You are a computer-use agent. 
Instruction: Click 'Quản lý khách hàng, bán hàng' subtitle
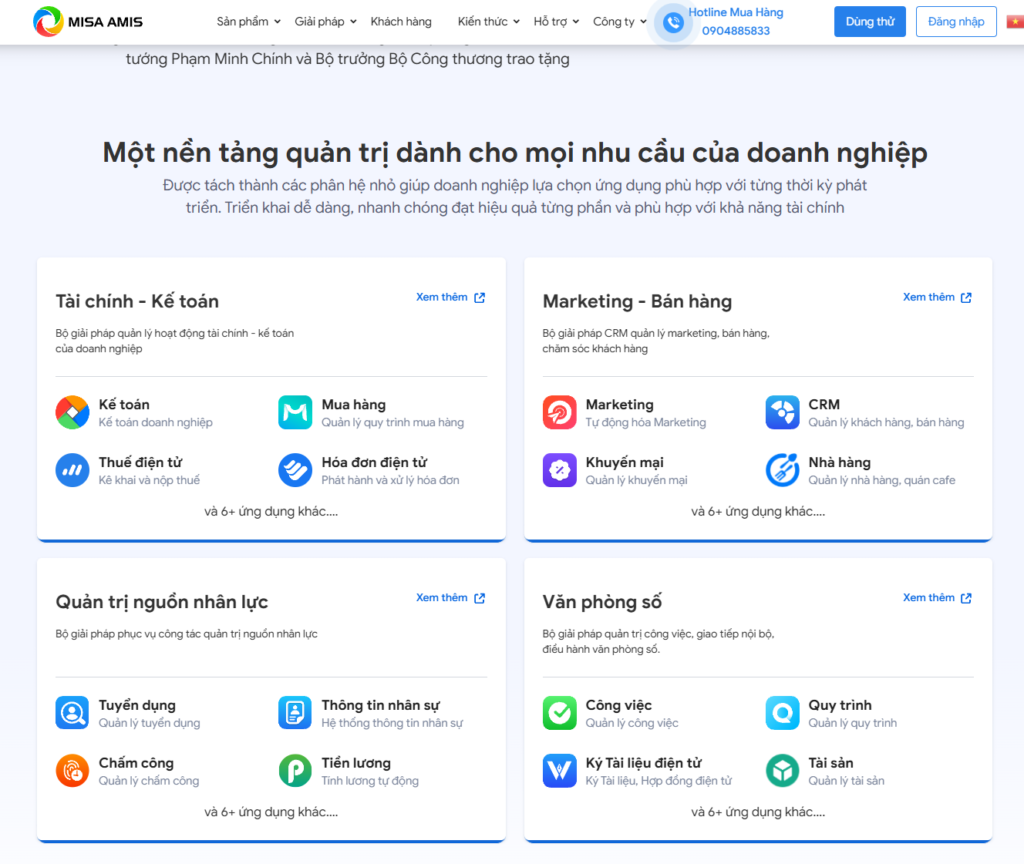pos(886,423)
